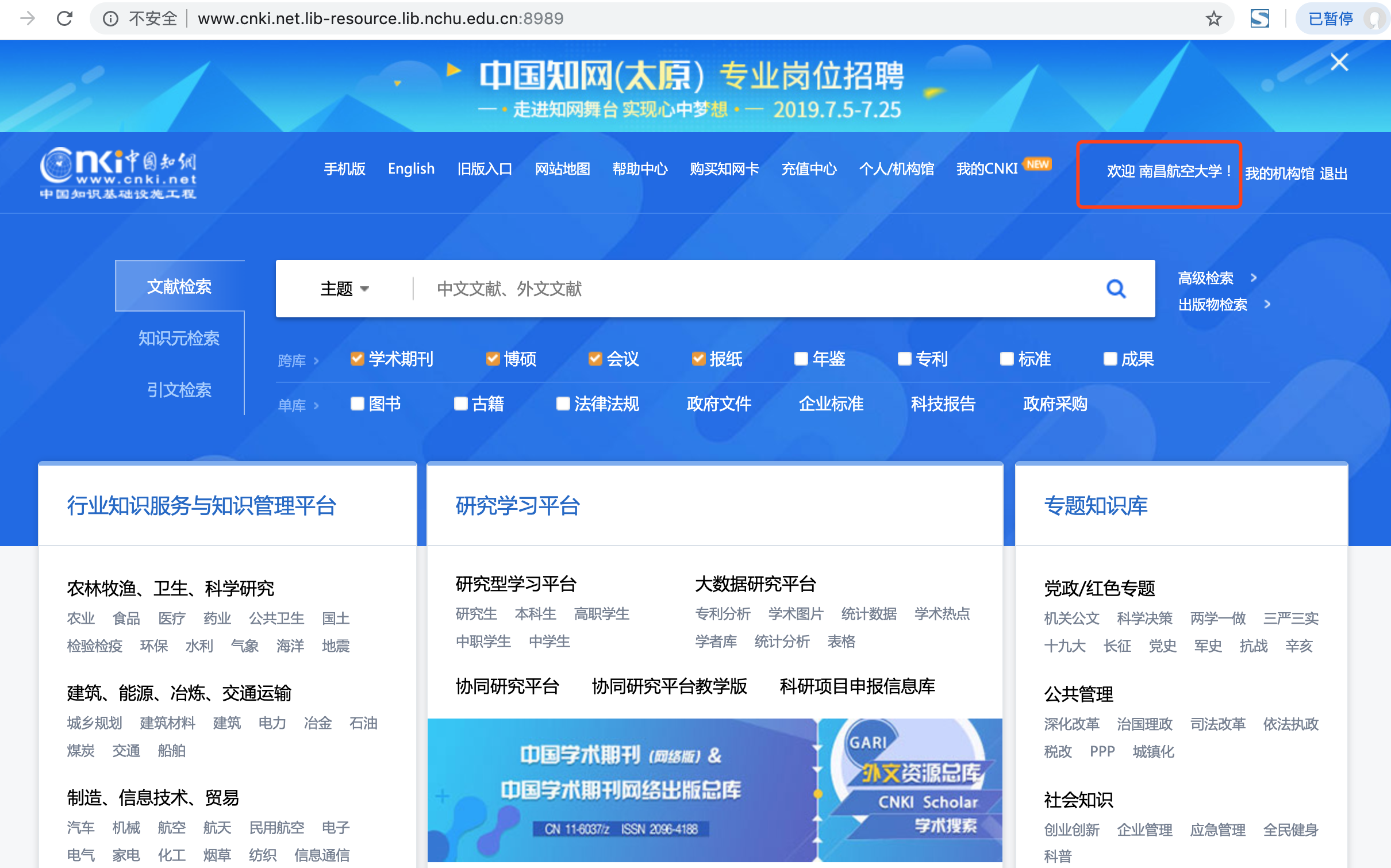Open 企业标准 database link
The width and height of the screenshot is (1391, 868).
[x=831, y=404]
